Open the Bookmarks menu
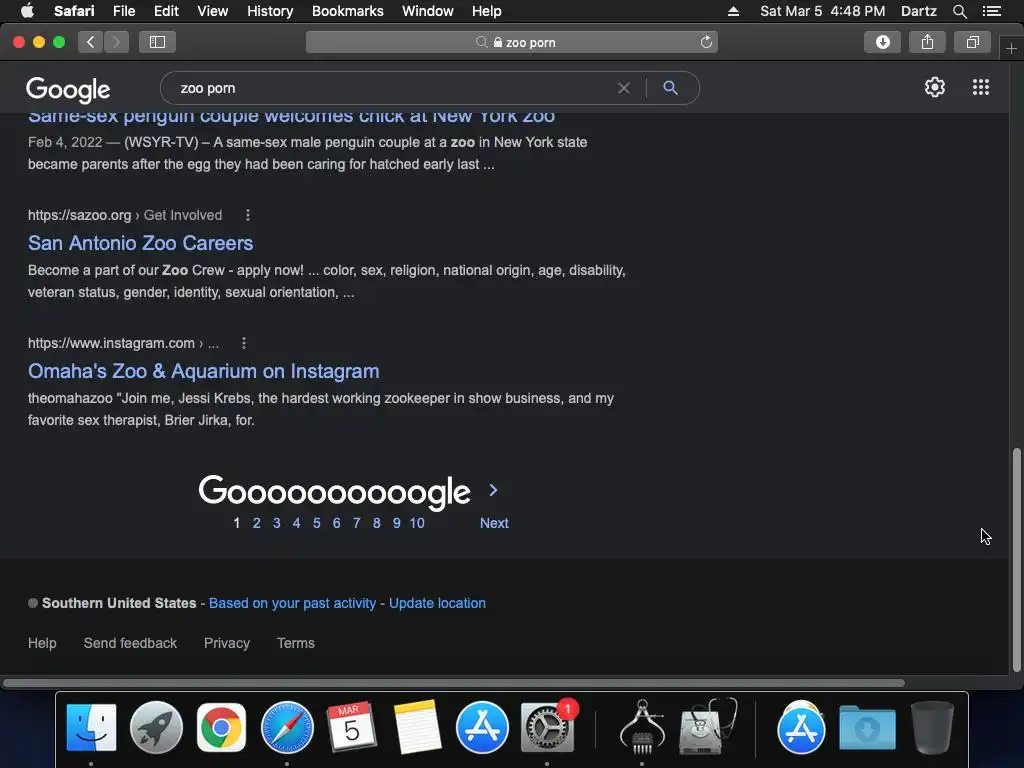1024x768 pixels. (347, 11)
